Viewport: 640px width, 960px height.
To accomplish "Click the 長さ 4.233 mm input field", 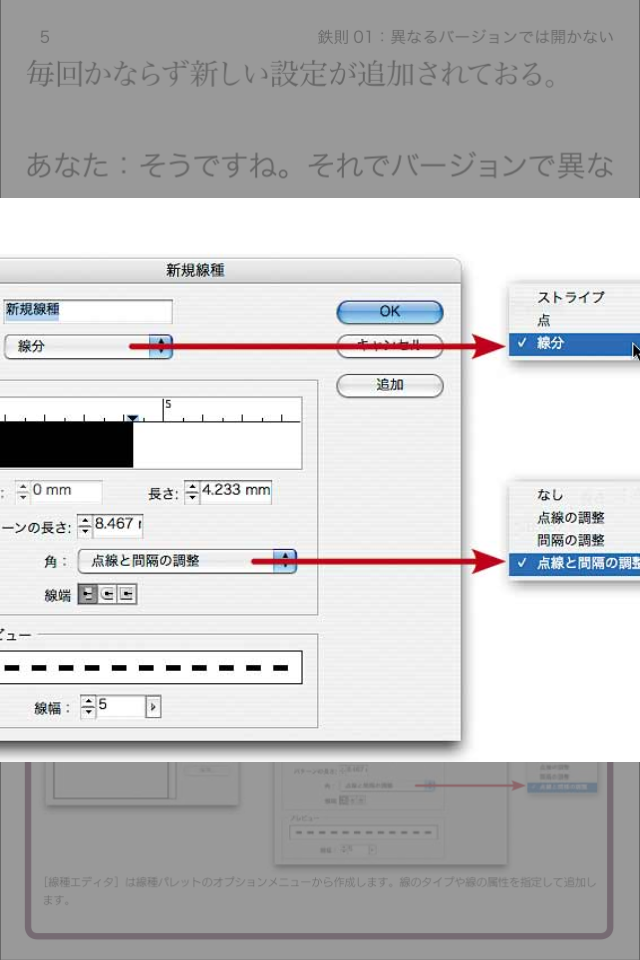I will click(x=235, y=491).
